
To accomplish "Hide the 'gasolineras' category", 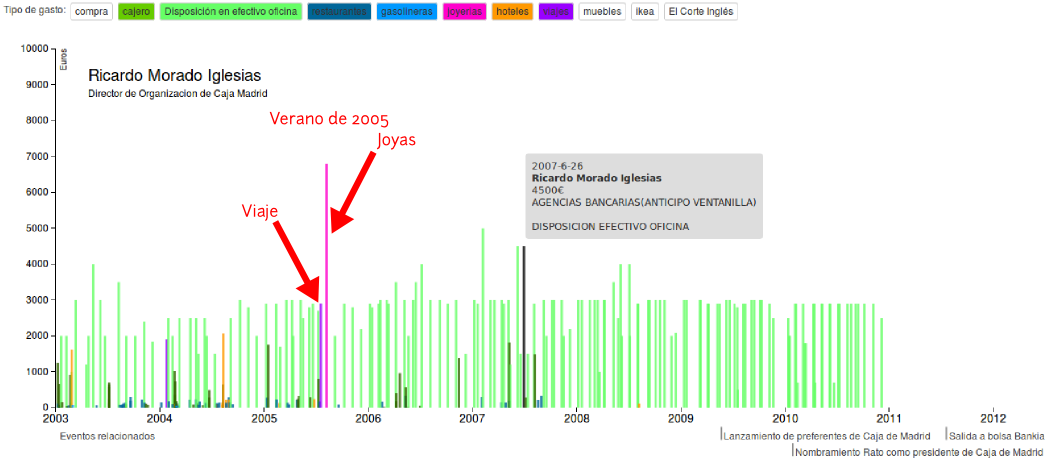I will point(406,12).
